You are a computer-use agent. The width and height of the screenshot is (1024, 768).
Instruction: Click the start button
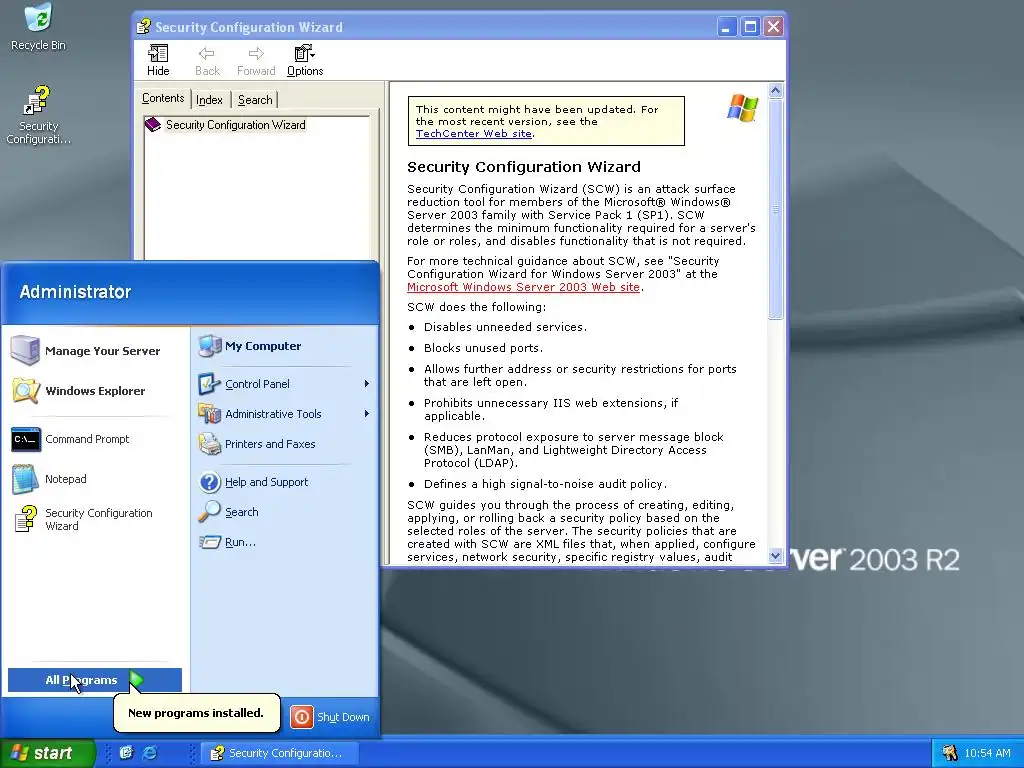tap(47, 753)
